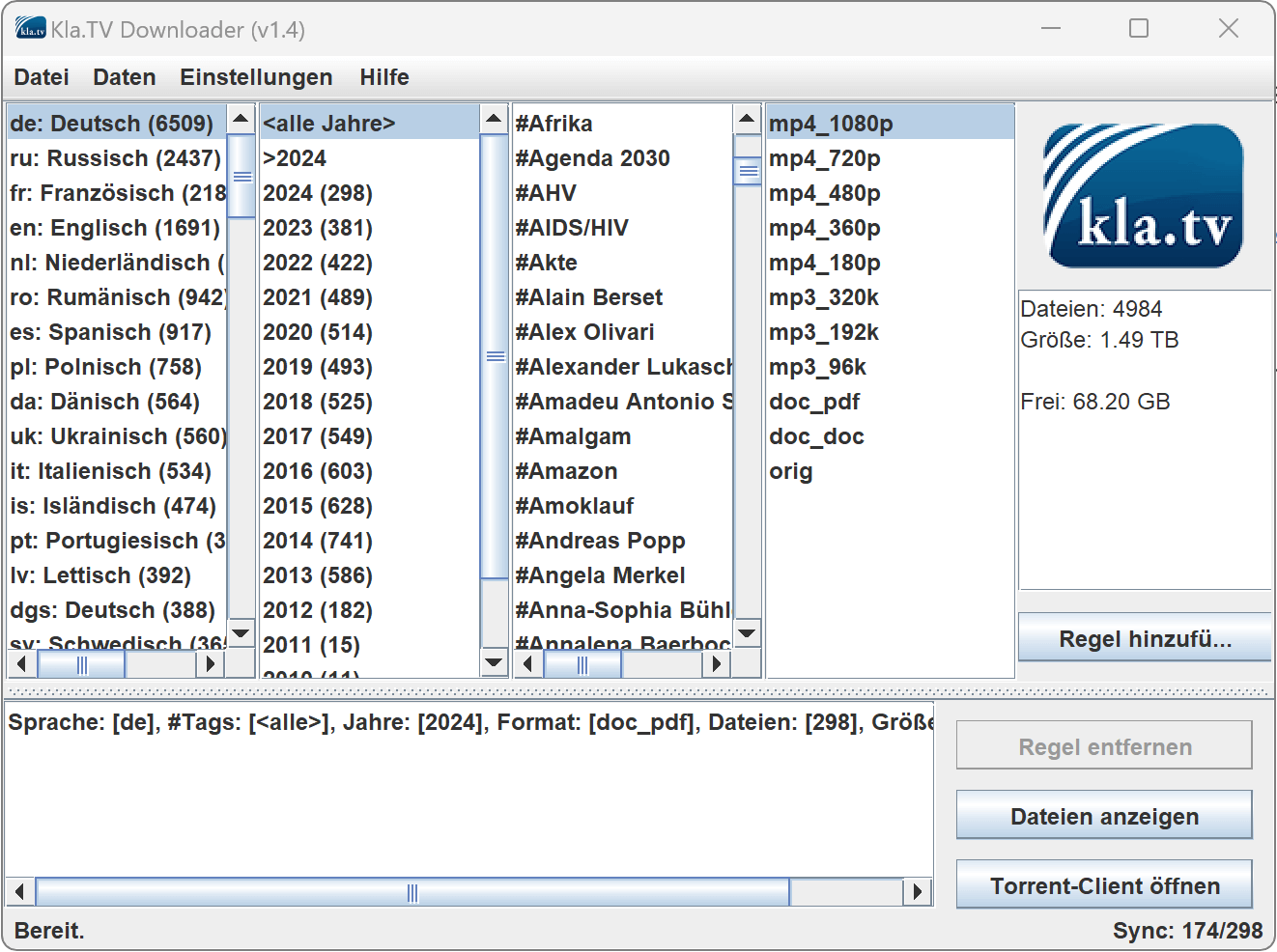
Task: Click down arrow of tags list scrollbar
Action: click(747, 633)
